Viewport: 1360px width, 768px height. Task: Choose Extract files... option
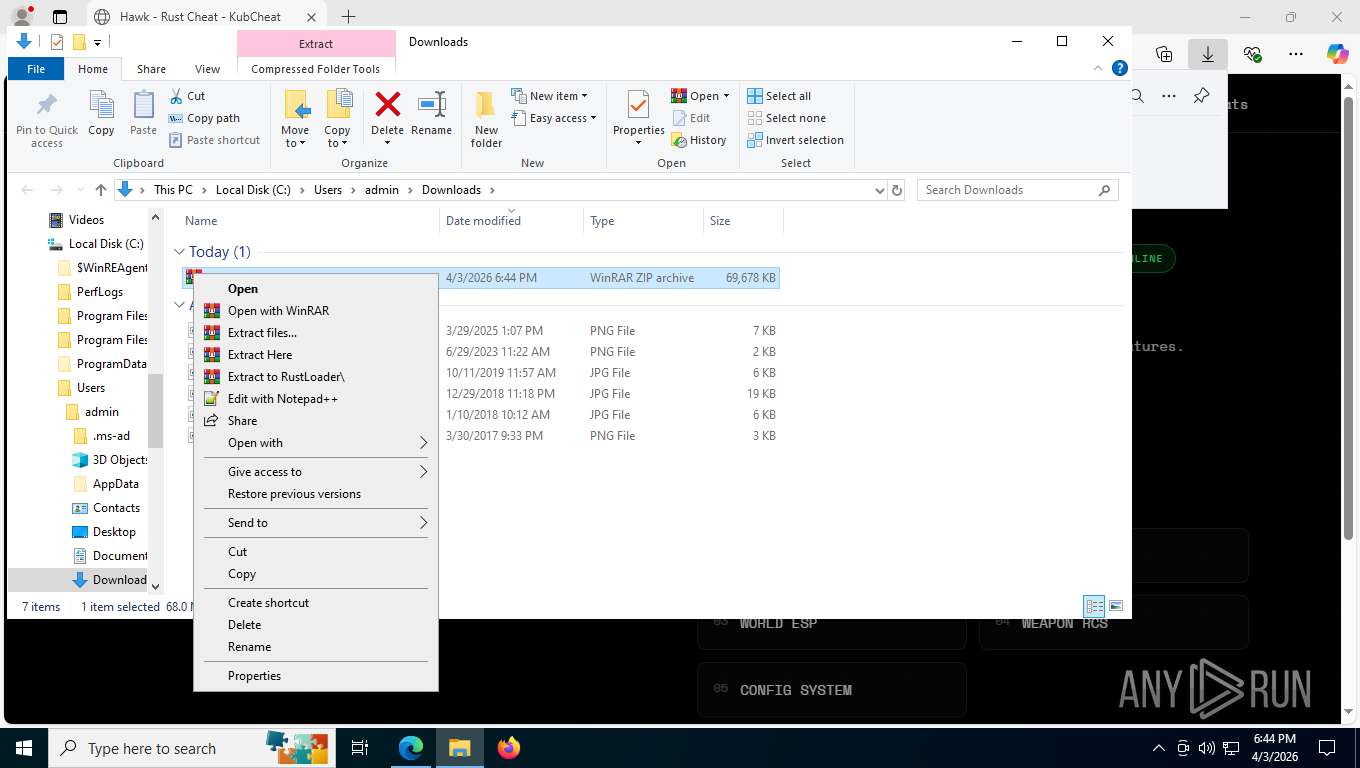tap(316, 333)
